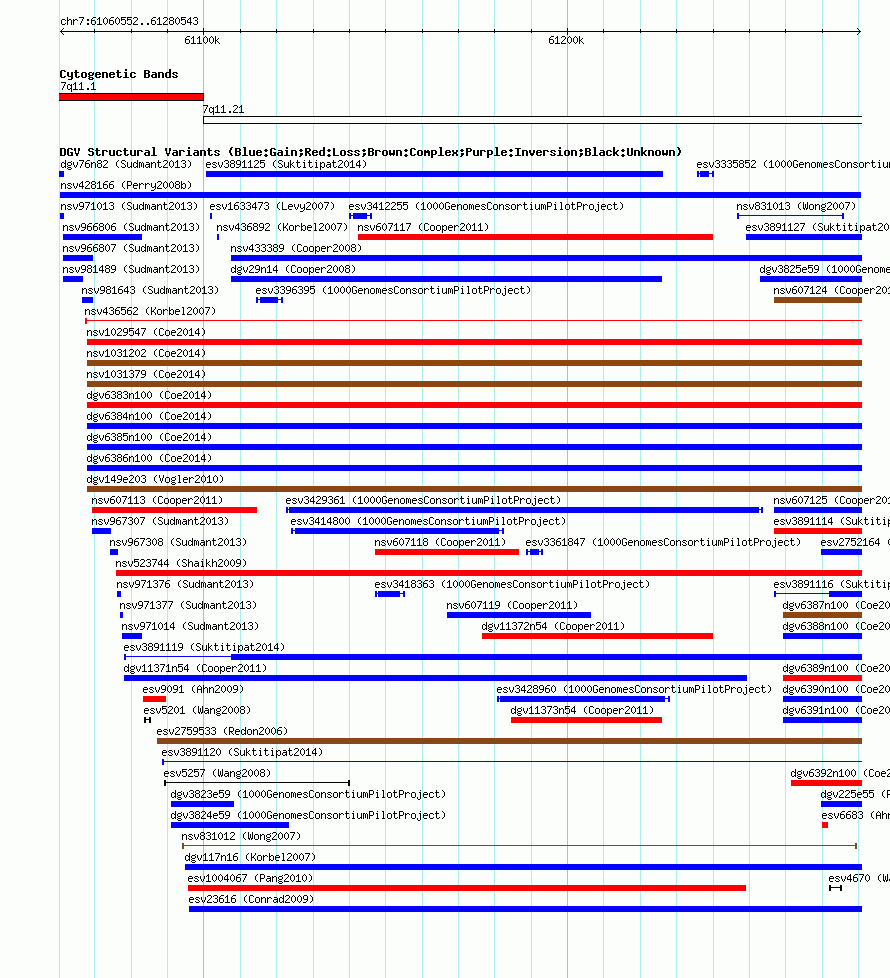Click nsv1031379 (Coe2014) label
The height and width of the screenshot is (978, 890).
click(x=146, y=374)
